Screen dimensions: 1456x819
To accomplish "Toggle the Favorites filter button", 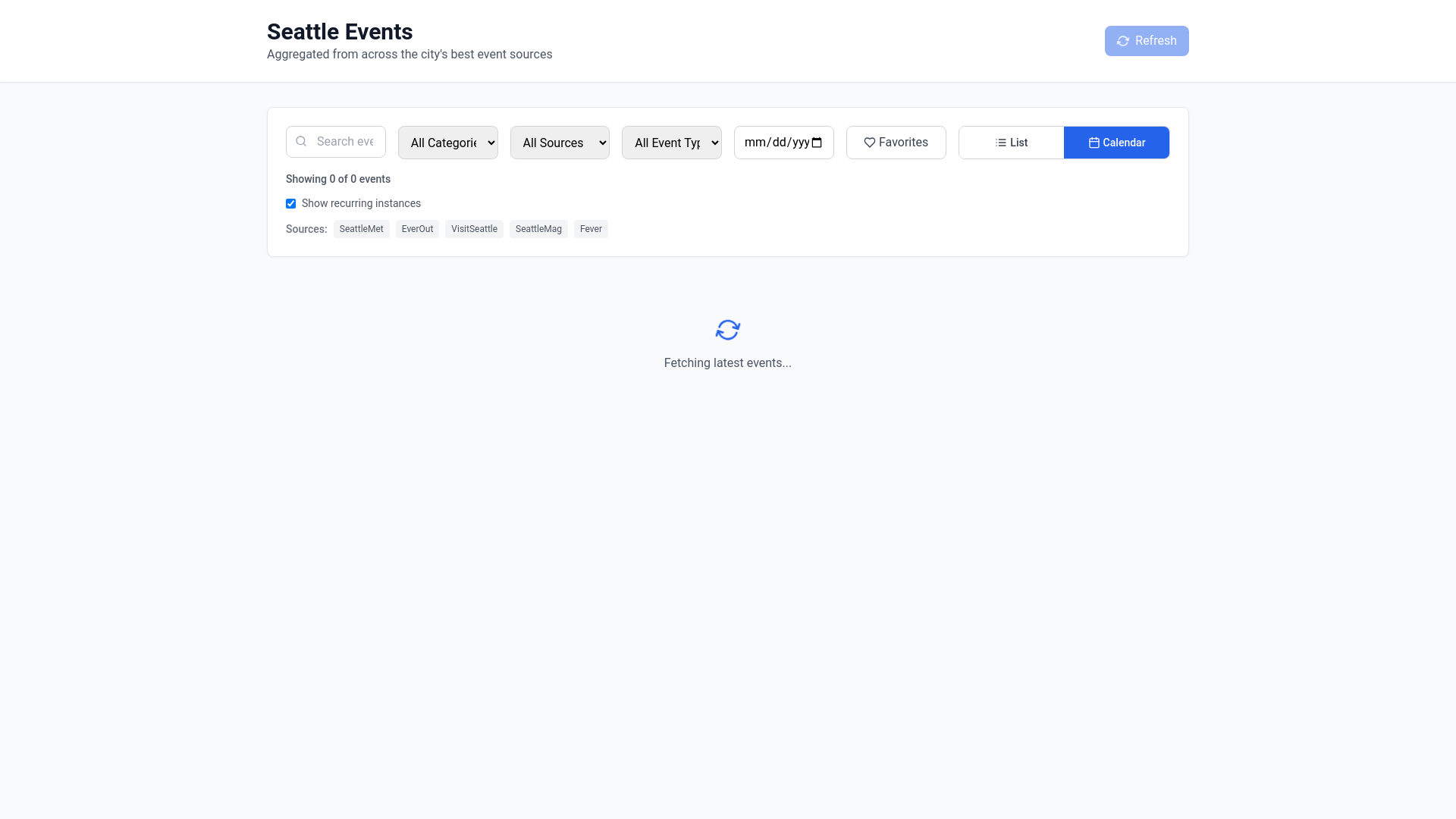I will tap(896, 143).
